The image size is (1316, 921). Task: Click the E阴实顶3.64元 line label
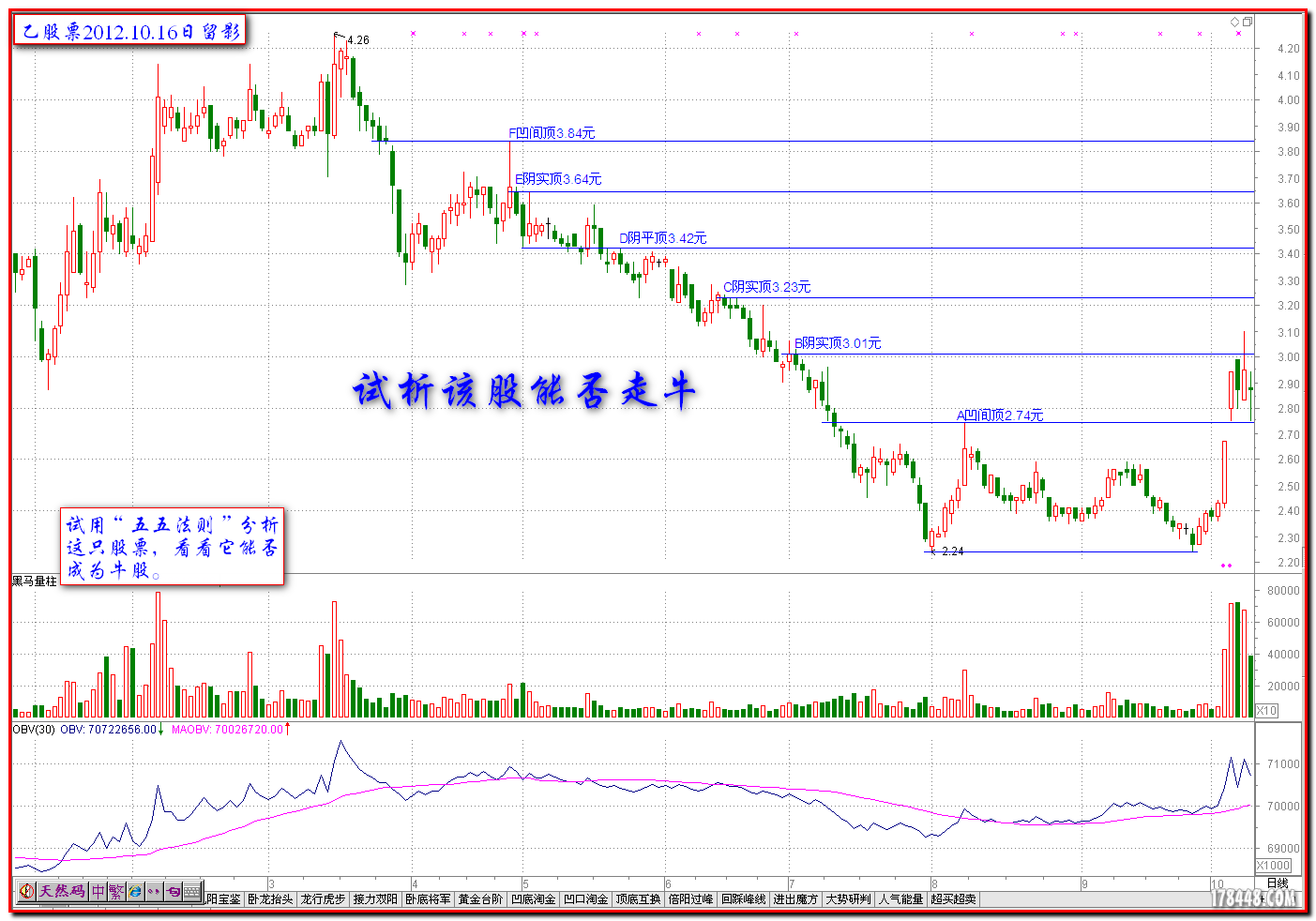click(558, 179)
